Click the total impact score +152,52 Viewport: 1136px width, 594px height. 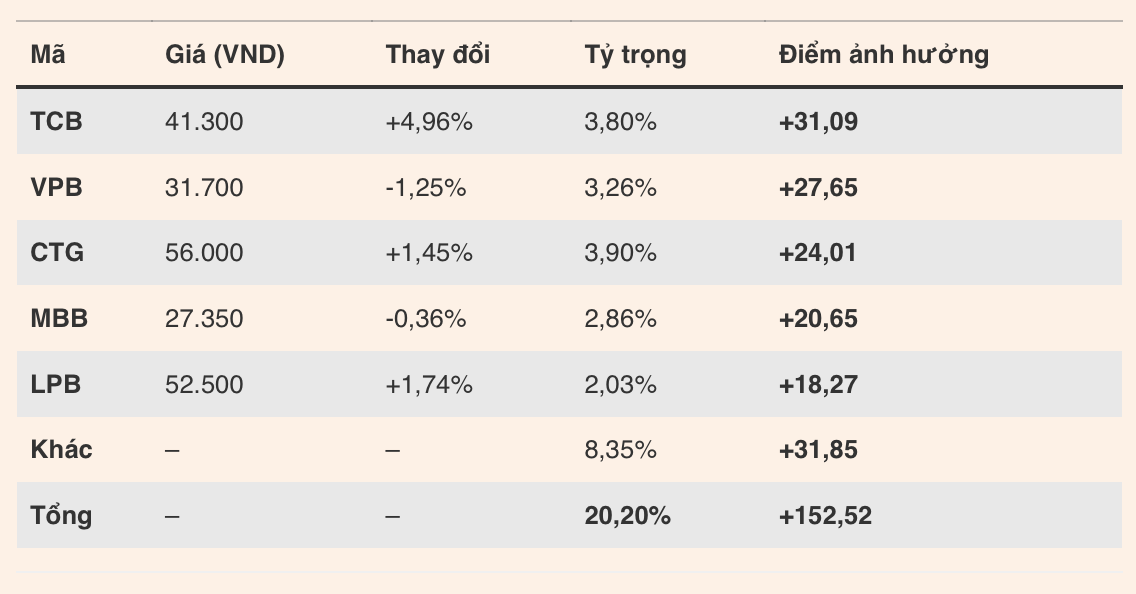(825, 516)
